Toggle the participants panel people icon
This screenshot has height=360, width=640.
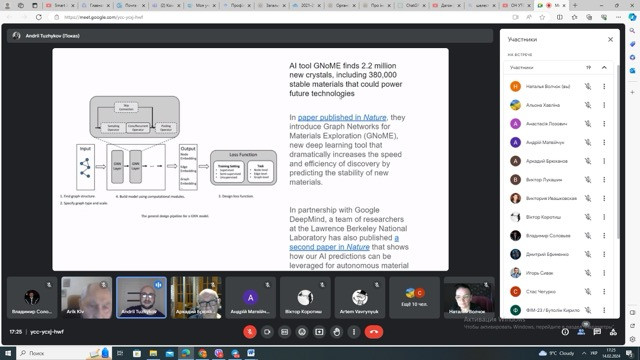tap(581, 332)
